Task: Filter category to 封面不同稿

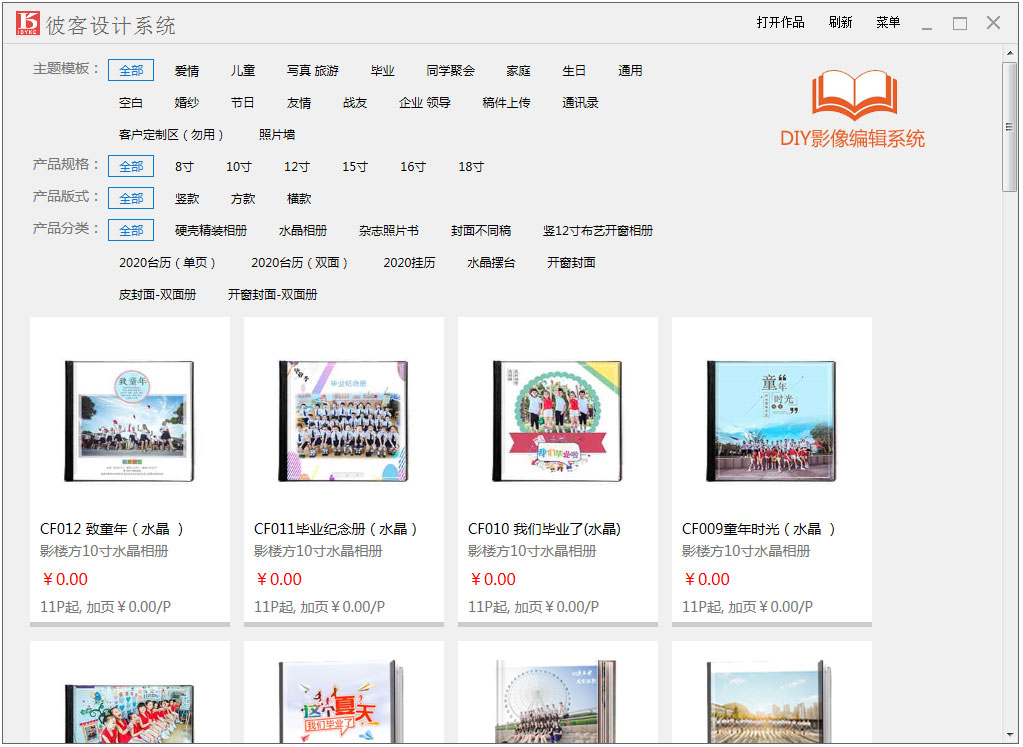Action: tap(481, 230)
